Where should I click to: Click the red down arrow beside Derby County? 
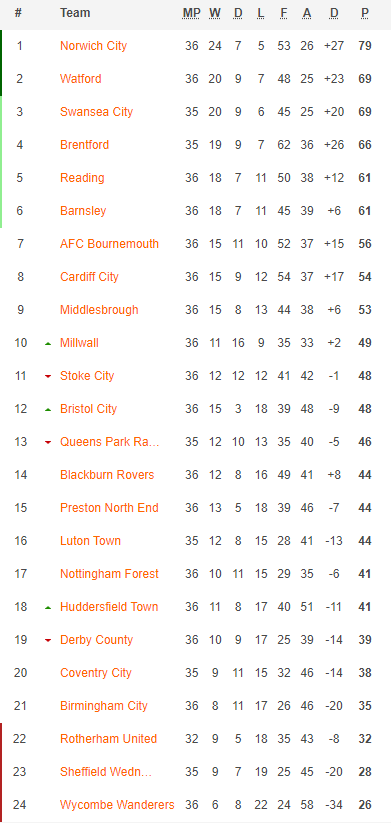[48, 640]
